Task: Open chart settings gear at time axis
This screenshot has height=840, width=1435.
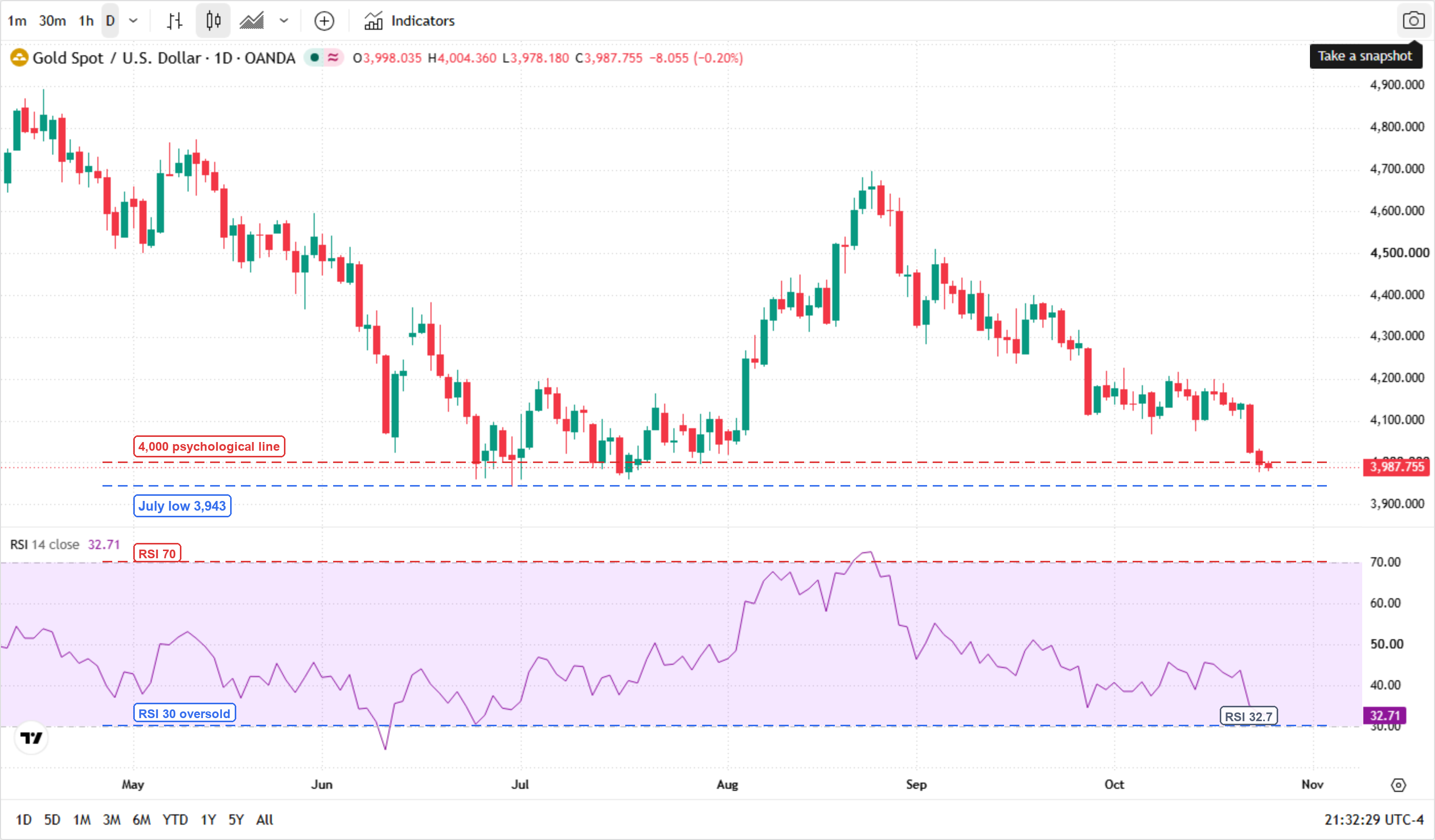Action: point(1398,785)
